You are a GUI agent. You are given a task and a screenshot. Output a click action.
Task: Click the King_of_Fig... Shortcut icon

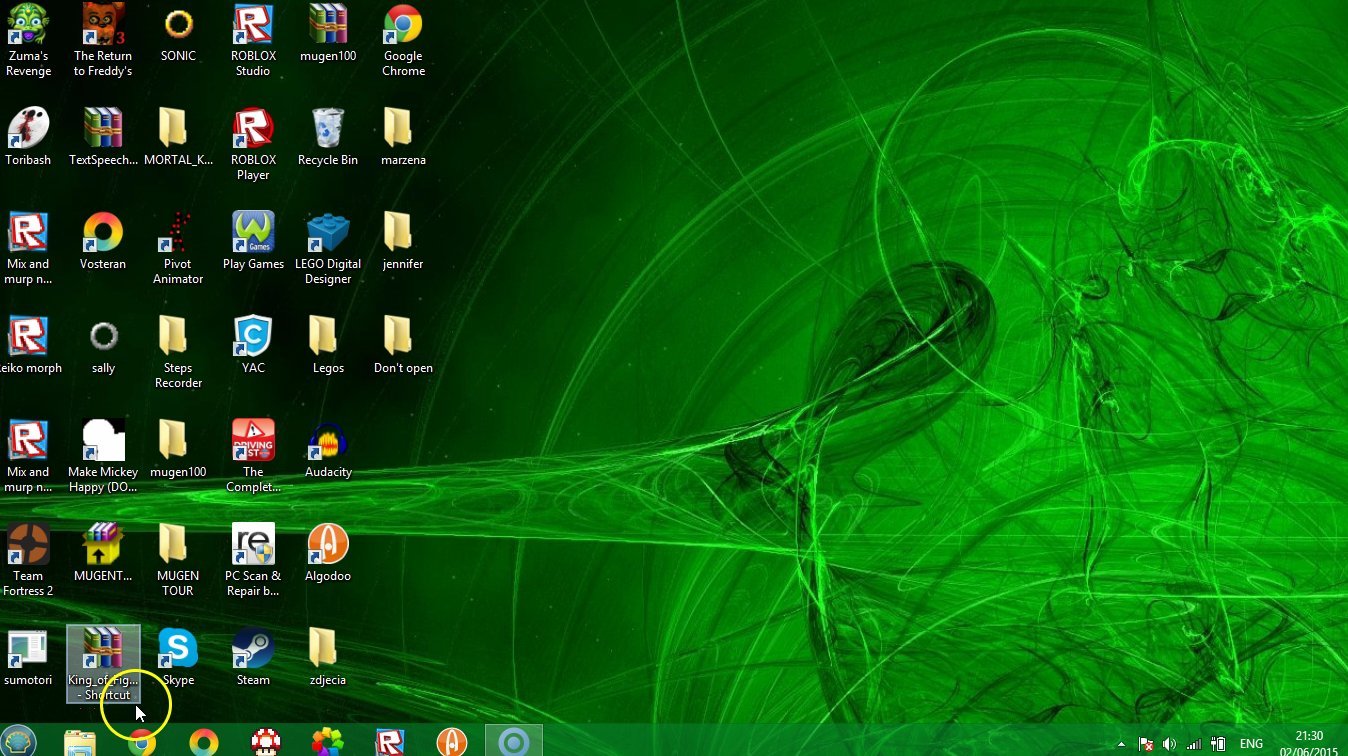point(103,663)
